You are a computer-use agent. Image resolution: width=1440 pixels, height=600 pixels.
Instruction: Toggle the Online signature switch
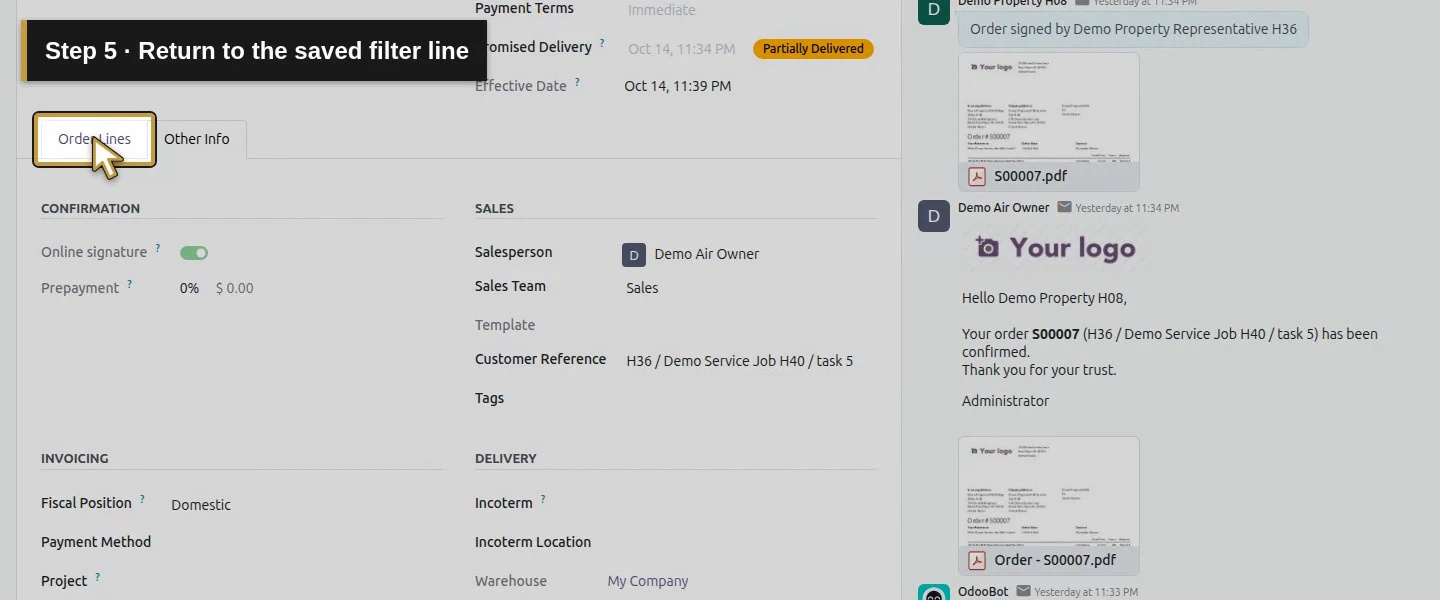coord(194,253)
